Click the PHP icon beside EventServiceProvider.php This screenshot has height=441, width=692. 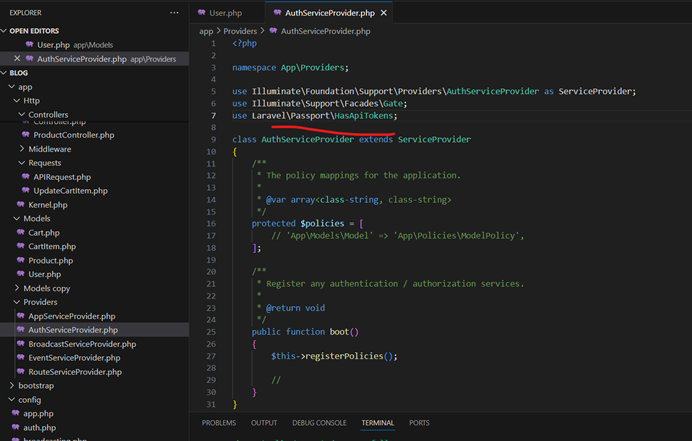coord(21,357)
